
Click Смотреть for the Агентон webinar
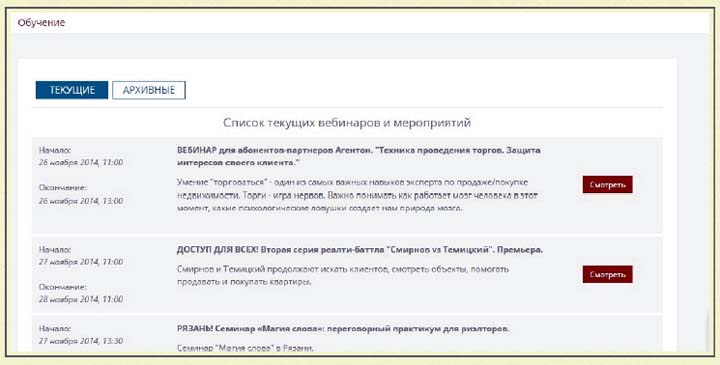[608, 185]
